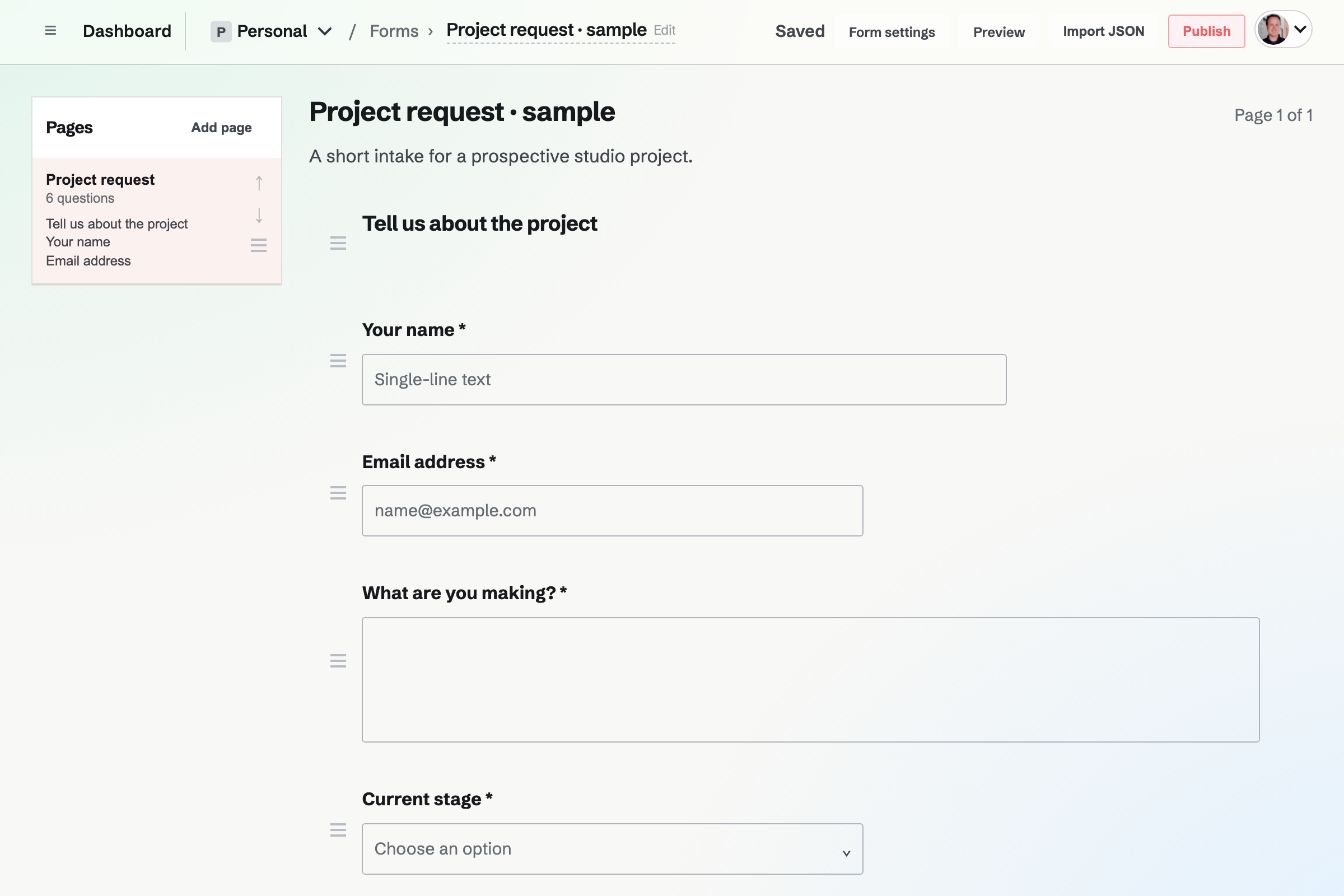This screenshot has width=1344, height=896.
Task: Move Project request page up arrow
Action: [x=259, y=183]
